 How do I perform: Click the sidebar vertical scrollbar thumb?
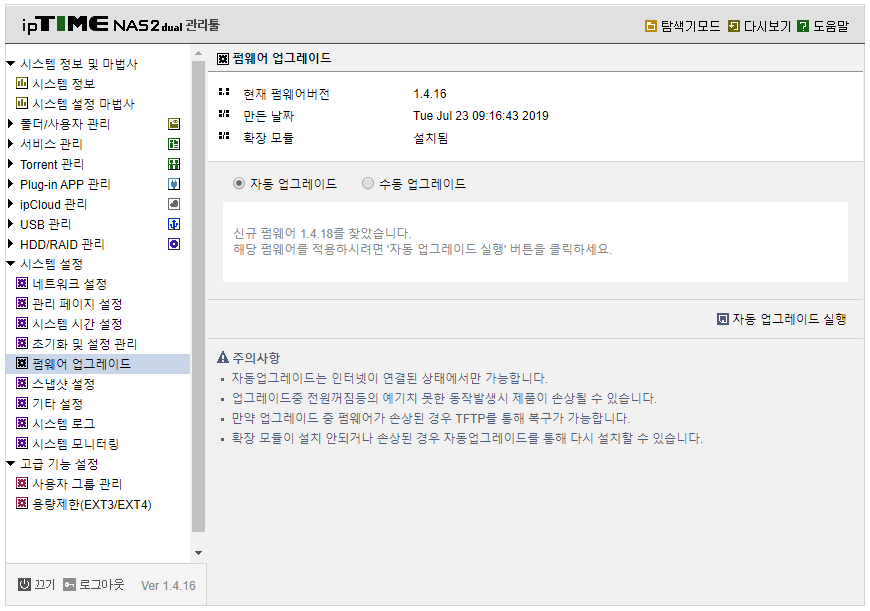[x=199, y=296]
